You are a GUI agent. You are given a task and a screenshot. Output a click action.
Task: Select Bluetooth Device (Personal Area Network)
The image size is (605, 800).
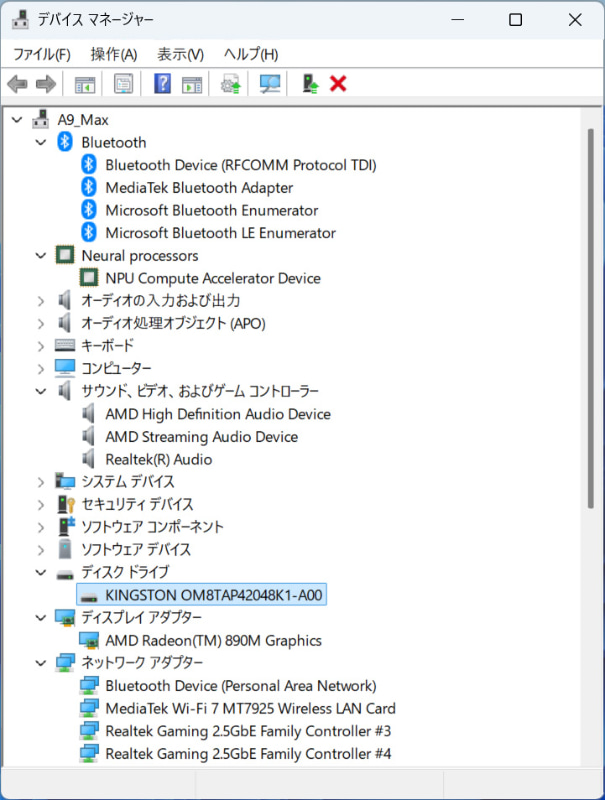click(241, 685)
